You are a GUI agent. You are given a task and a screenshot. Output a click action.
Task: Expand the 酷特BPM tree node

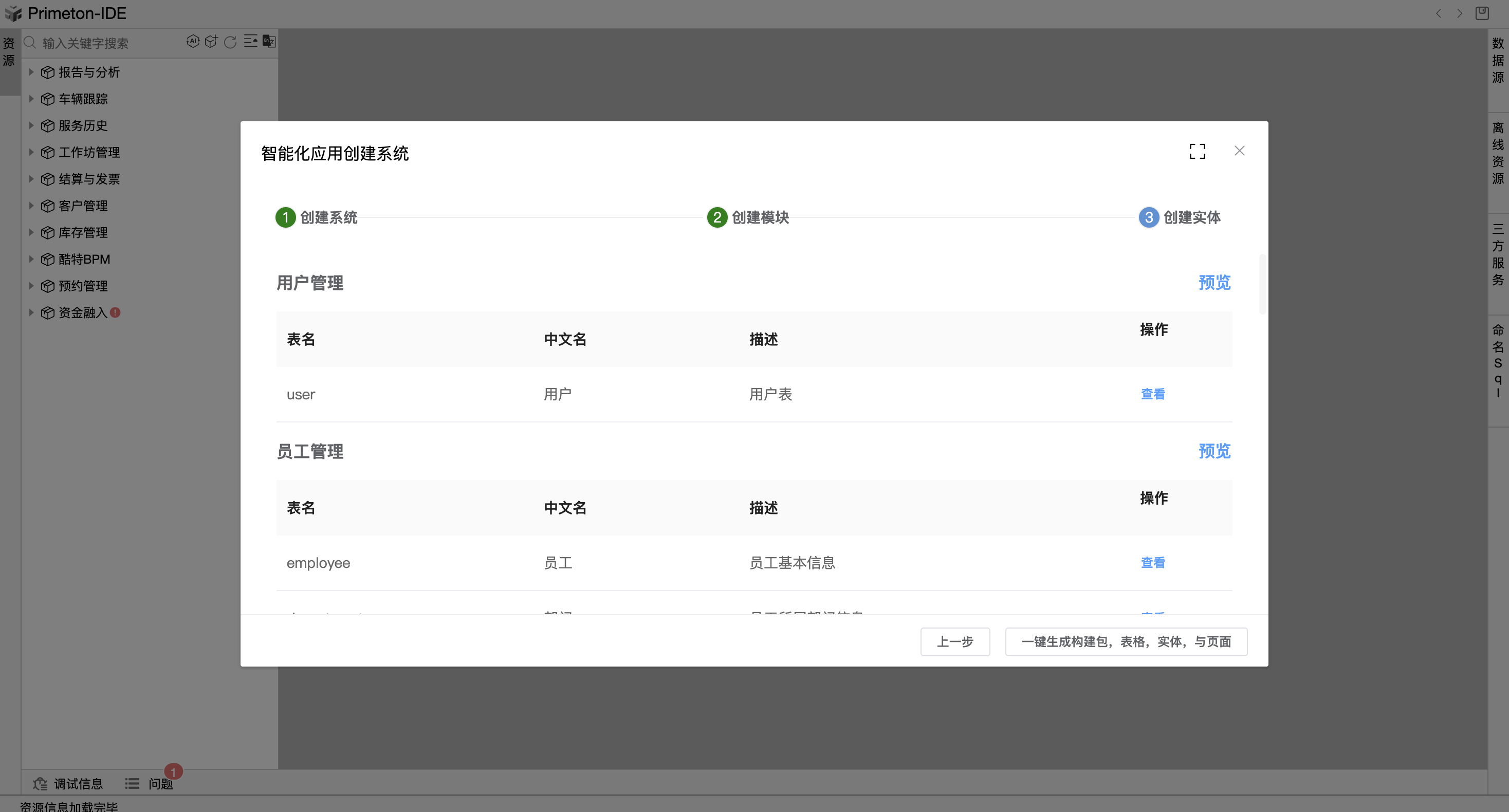coord(32,259)
